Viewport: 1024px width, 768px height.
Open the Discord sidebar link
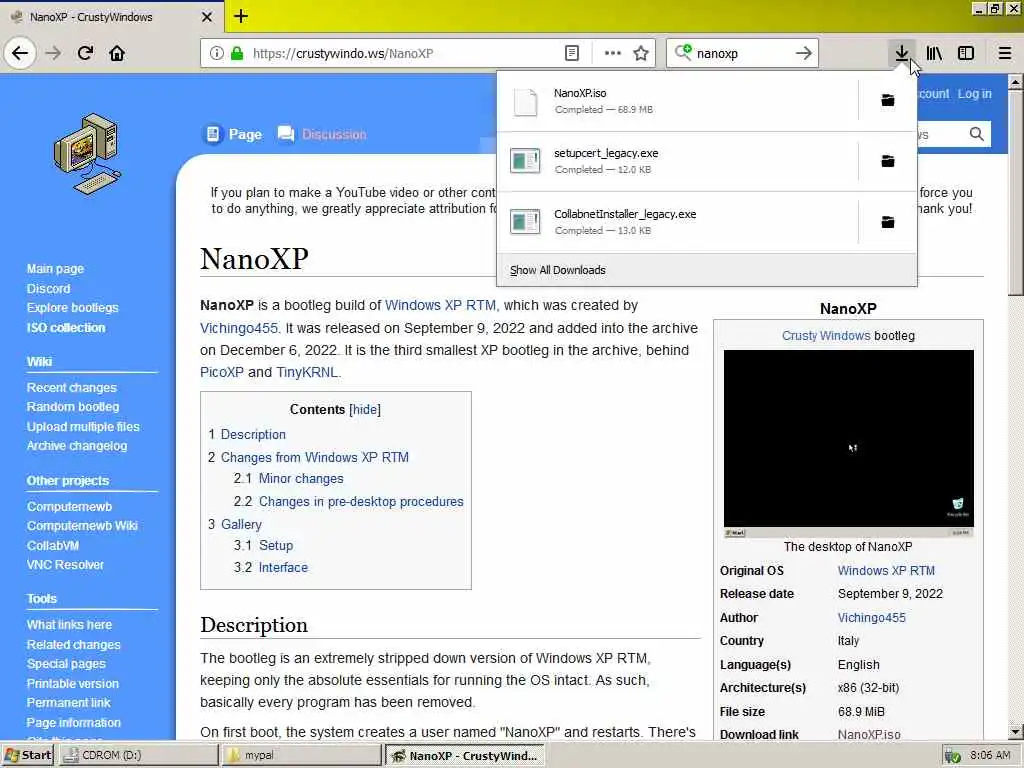pyautogui.click(x=48, y=288)
